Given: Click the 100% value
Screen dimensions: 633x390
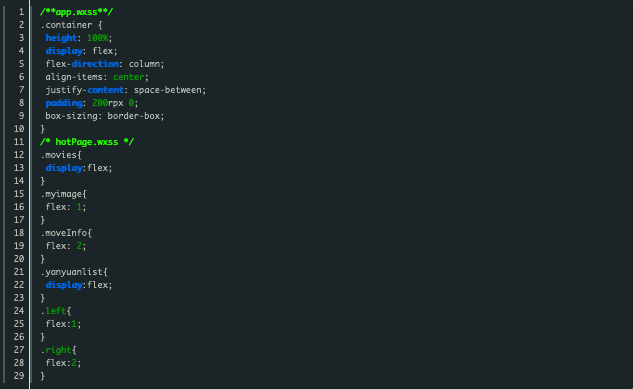Looking at the screenshot, I should click(x=98, y=38).
